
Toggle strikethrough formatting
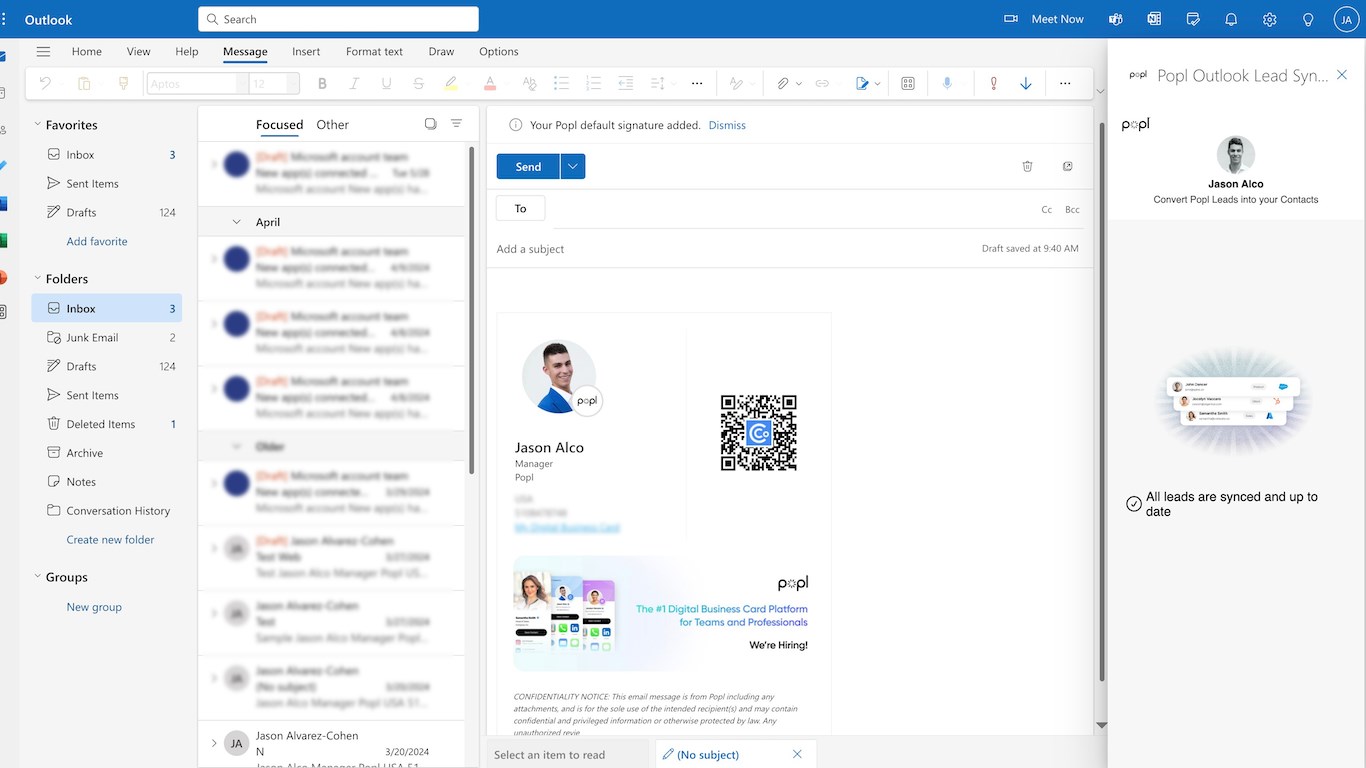(418, 84)
